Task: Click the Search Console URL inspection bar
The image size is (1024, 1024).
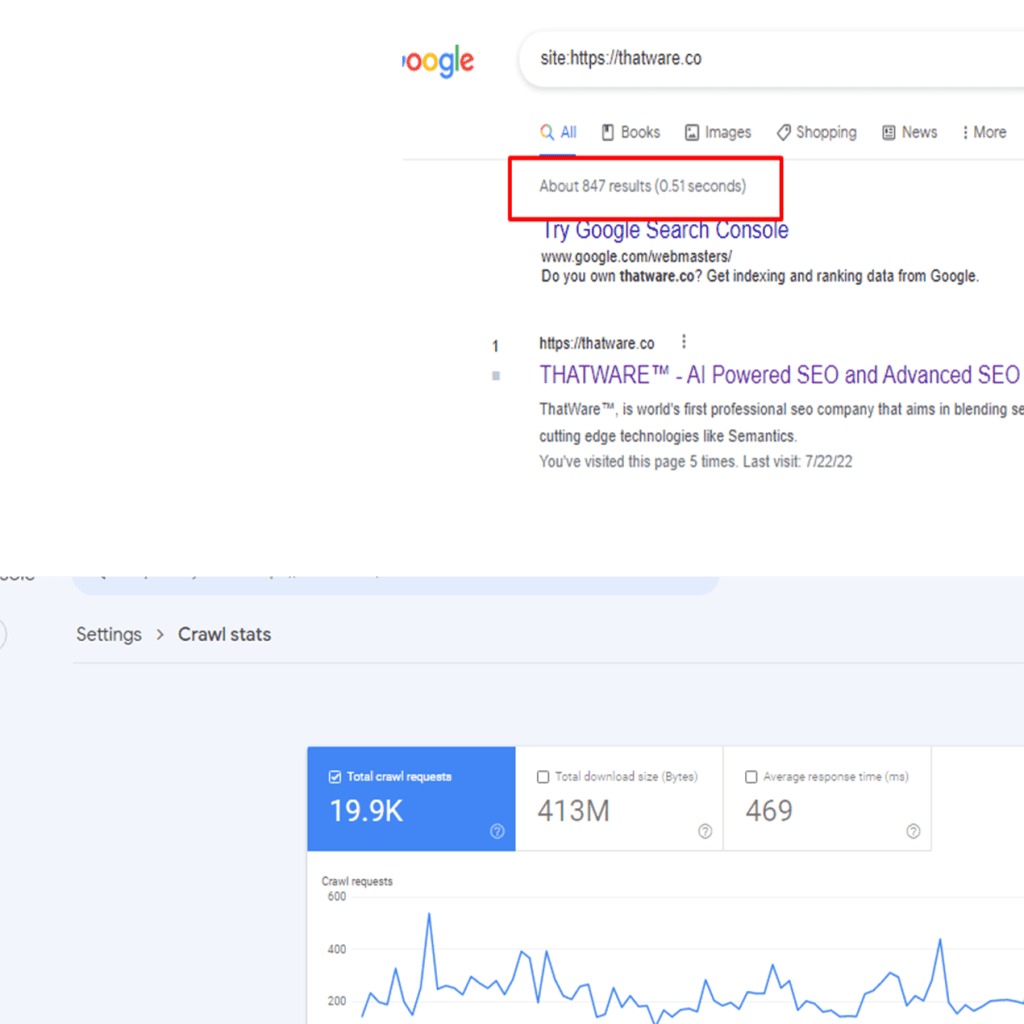Action: click(396, 584)
